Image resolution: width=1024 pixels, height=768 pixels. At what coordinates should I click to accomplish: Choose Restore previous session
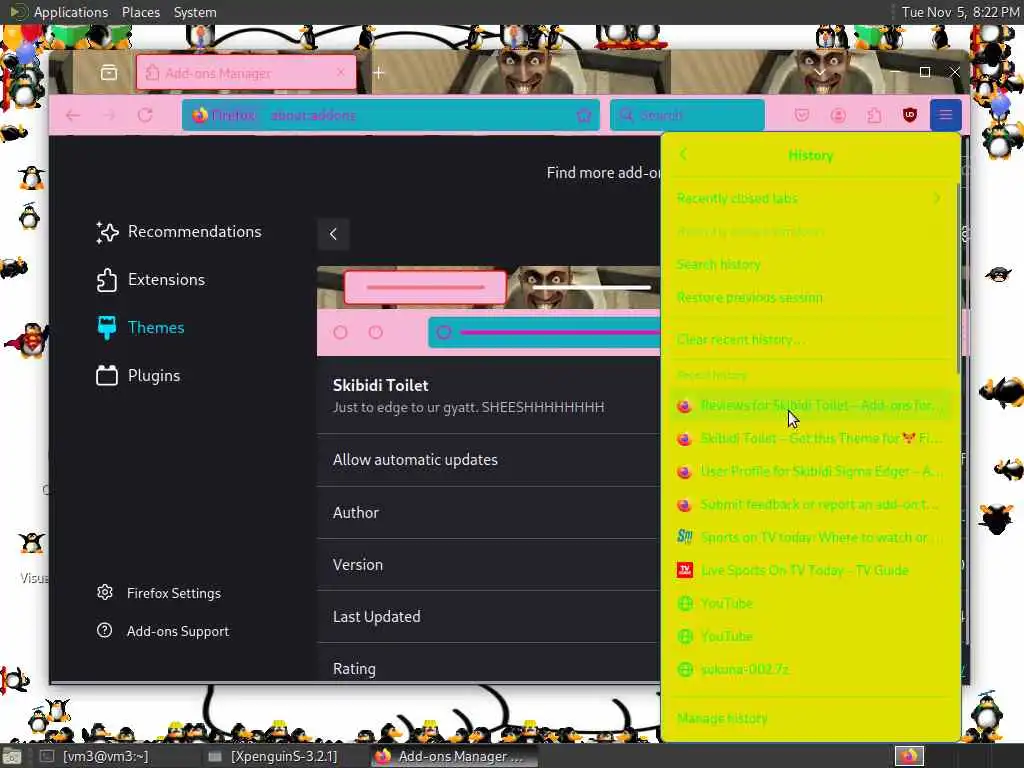810,298
